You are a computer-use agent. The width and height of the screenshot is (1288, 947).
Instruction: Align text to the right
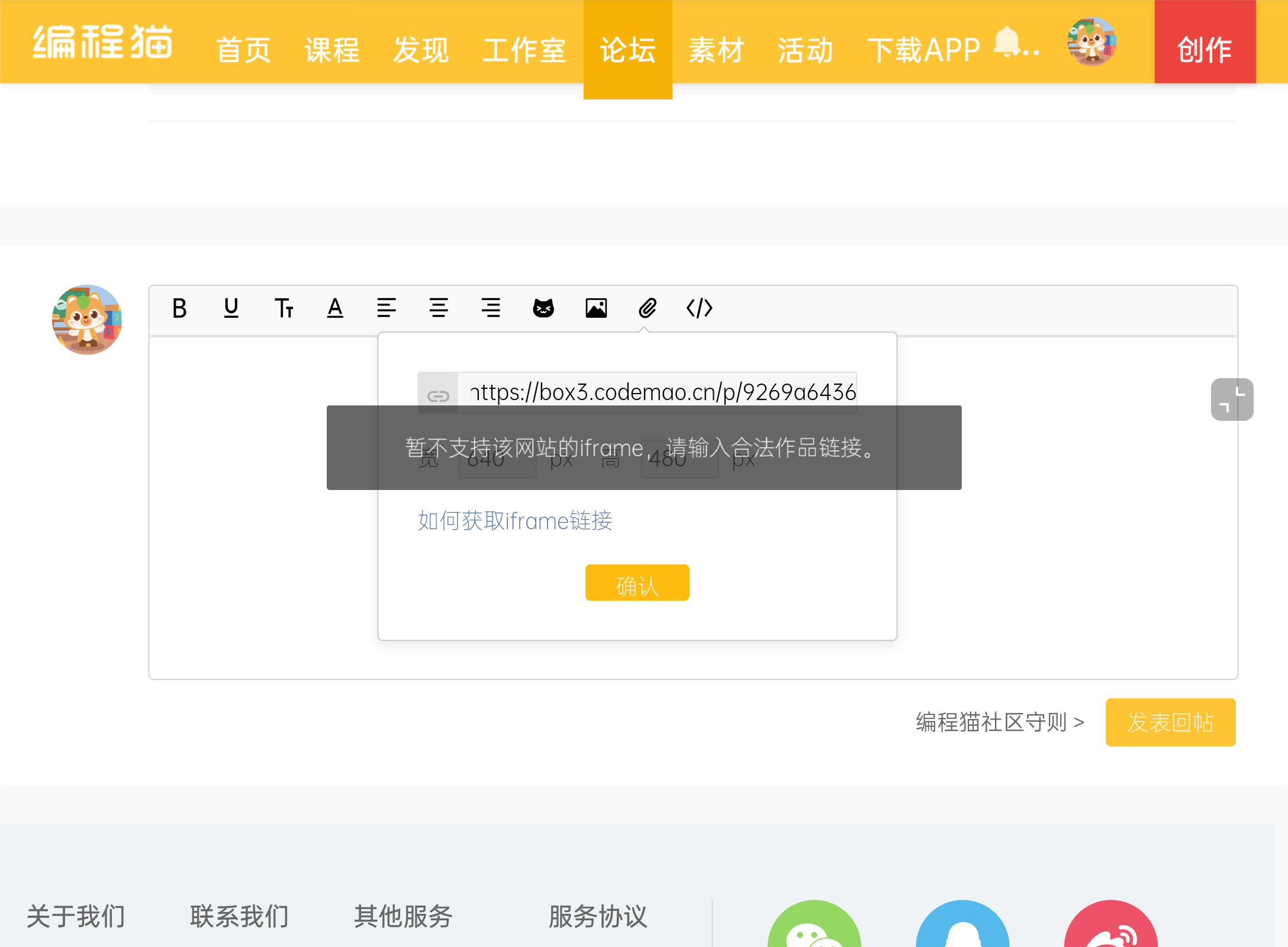click(x=491, y=308)
